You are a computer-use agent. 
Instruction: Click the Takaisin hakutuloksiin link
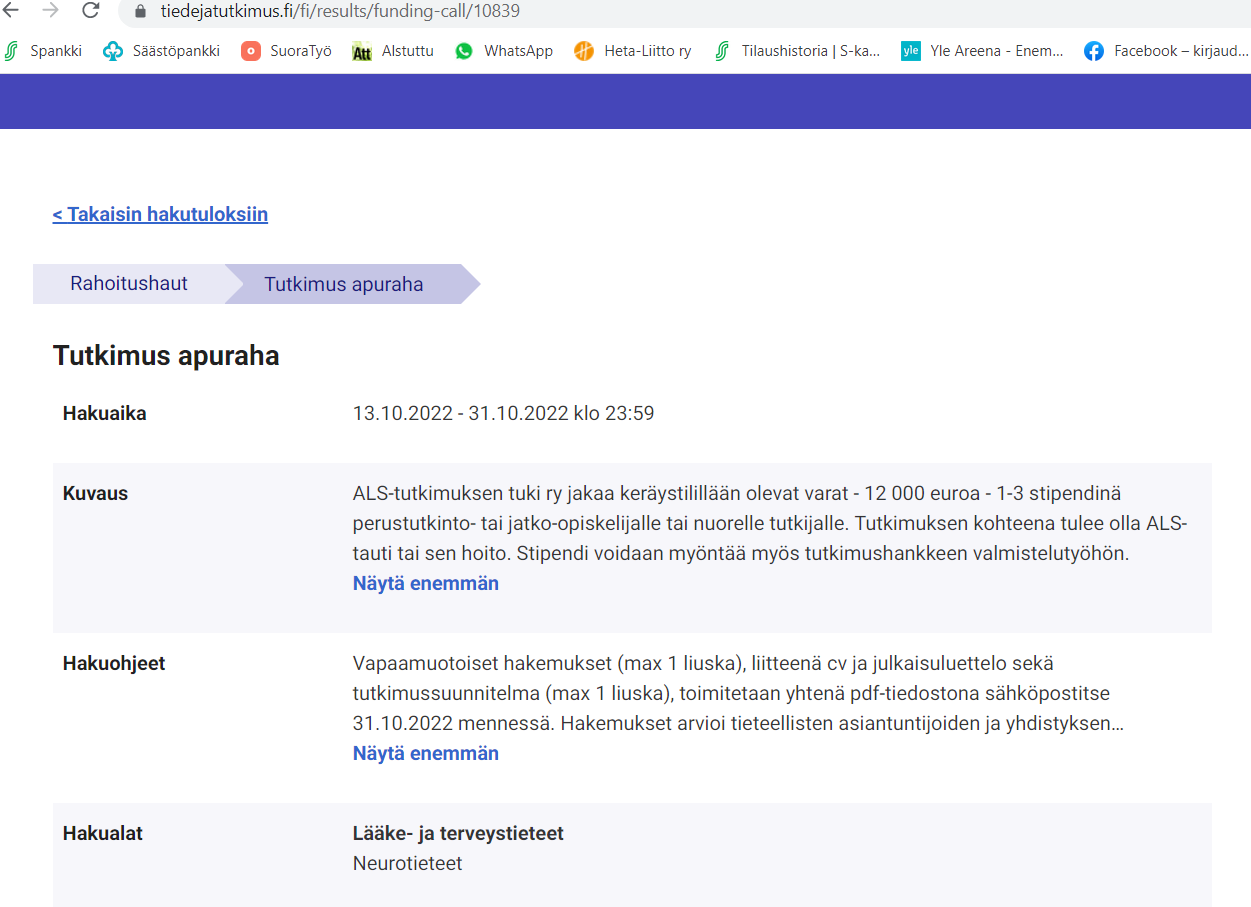[x=160, y=214]
